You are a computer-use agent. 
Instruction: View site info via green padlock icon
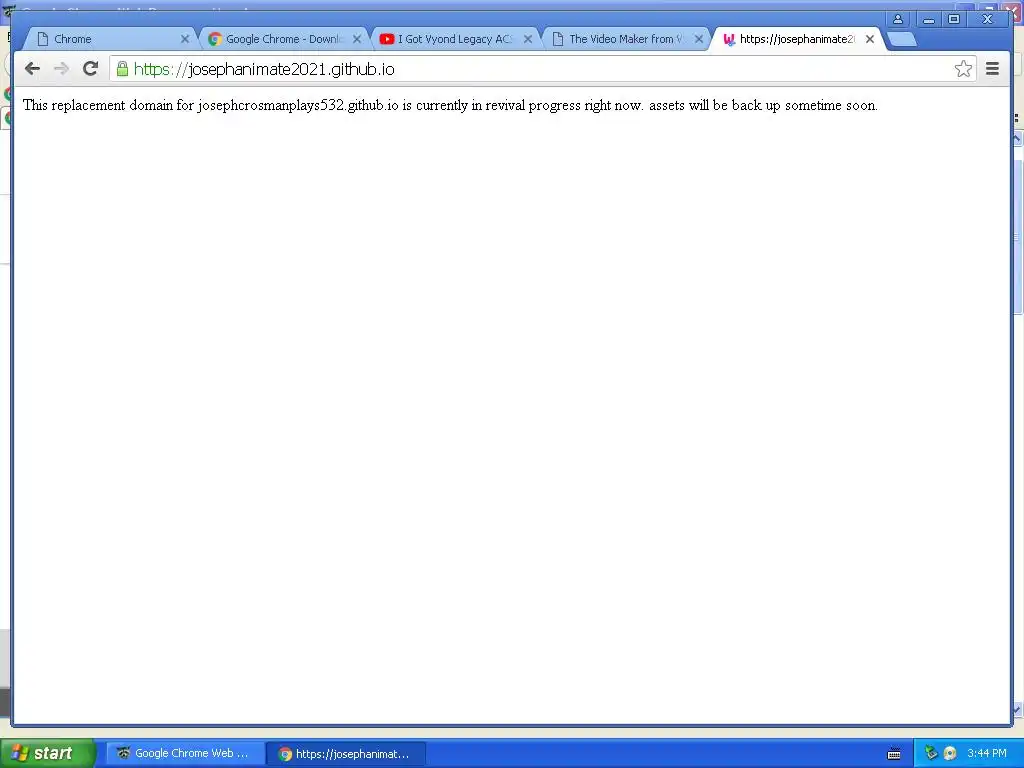(x=122, y=69)
